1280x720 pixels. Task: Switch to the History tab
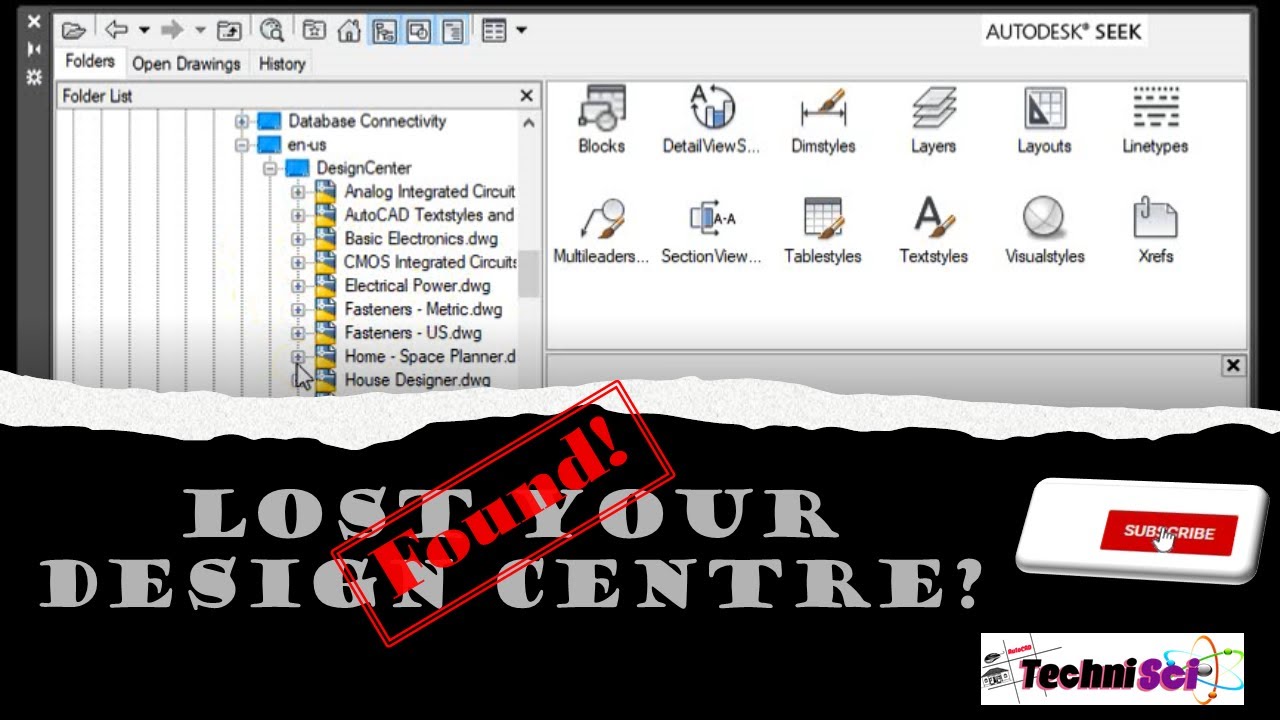tap(282, 63)
